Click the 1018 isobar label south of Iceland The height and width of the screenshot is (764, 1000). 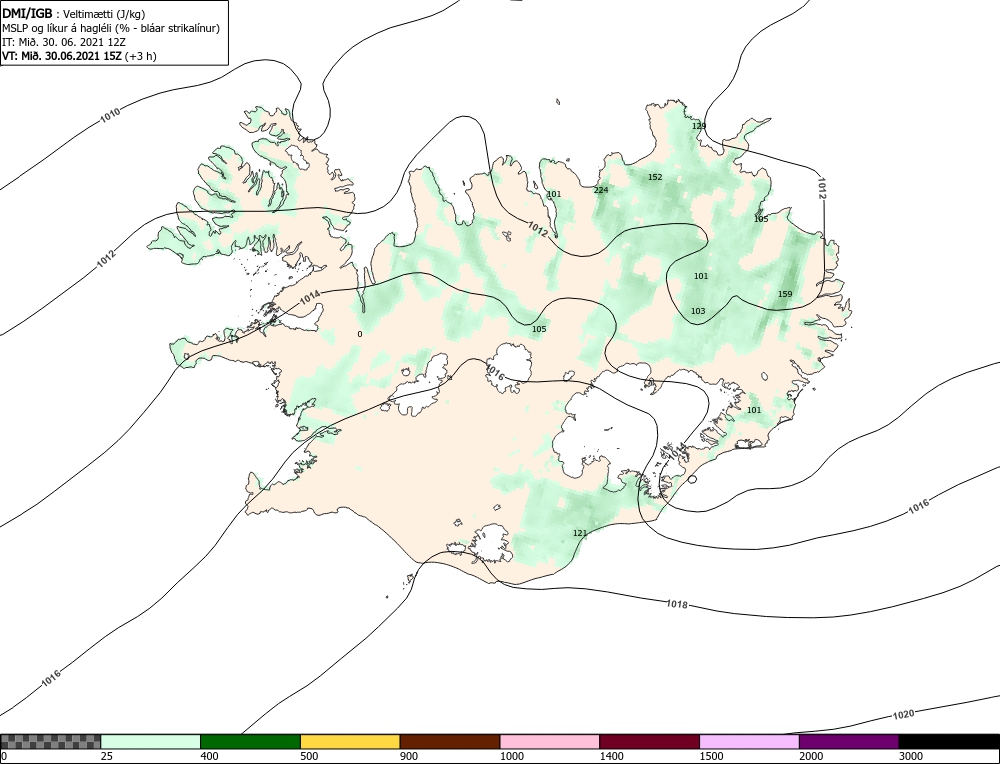677,604
